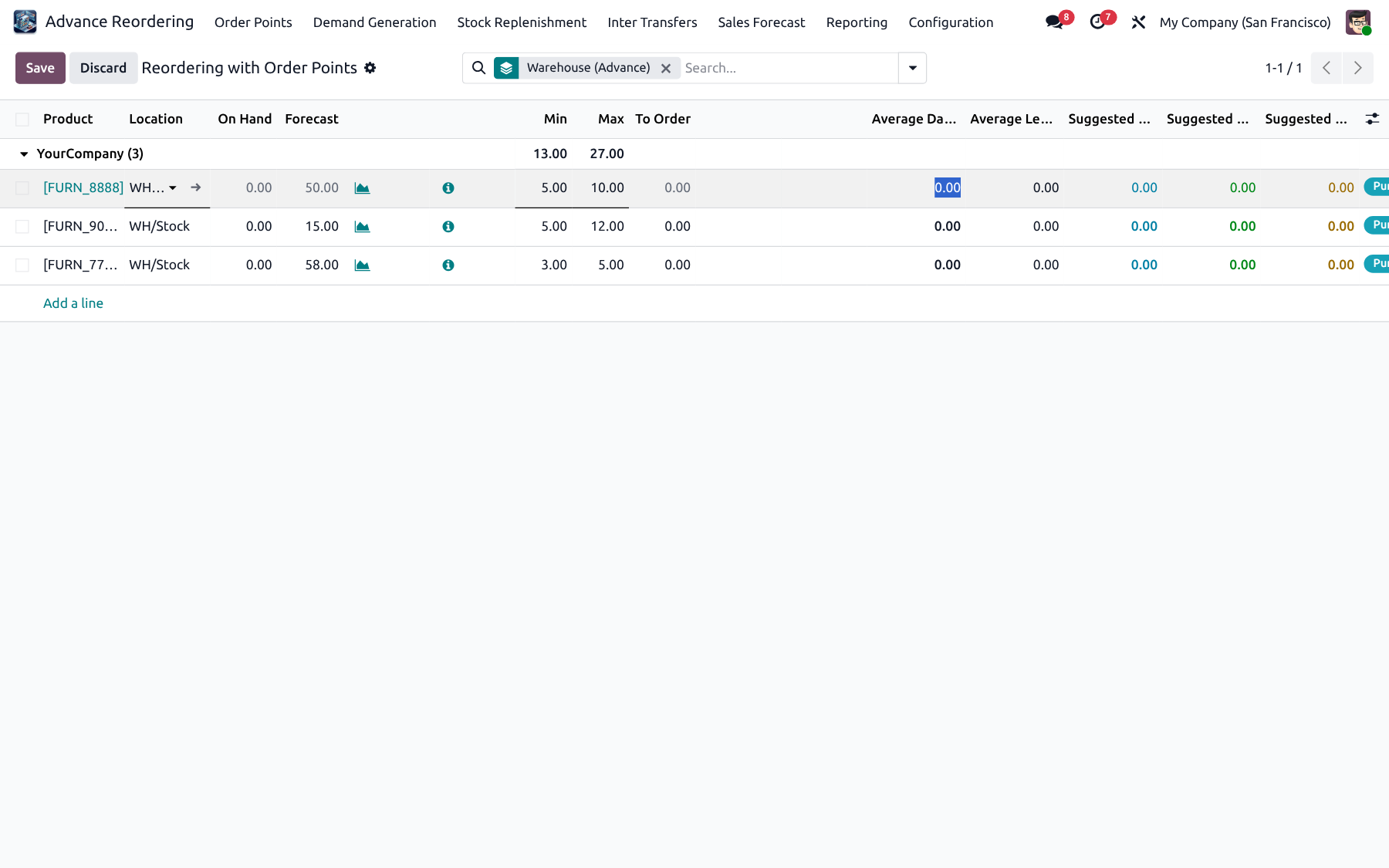Go to previous page arrow
Viewport: 1389px width, 868px height.
(1326, 68)
